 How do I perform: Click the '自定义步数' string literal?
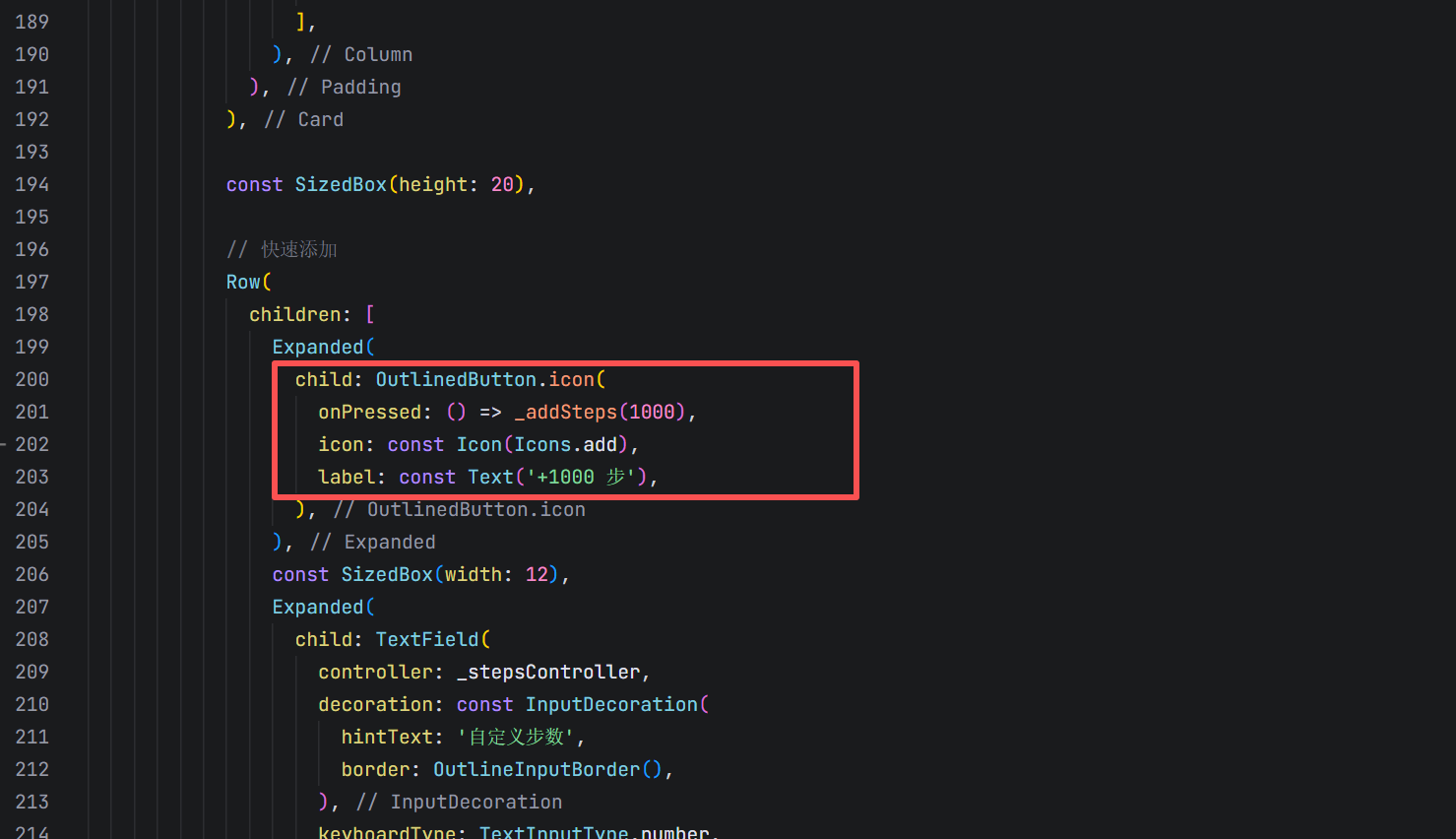pos(516,737)
